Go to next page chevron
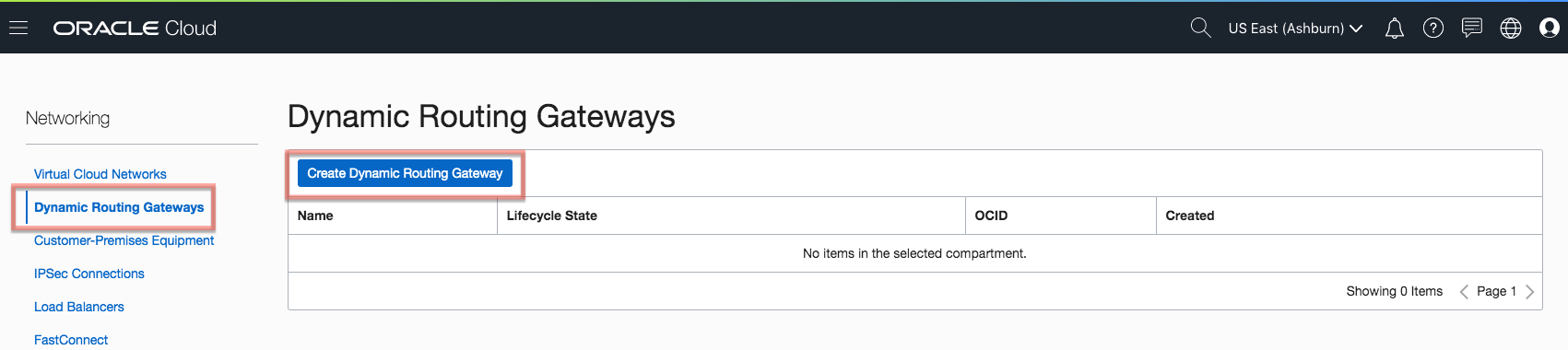Viewport: 1568px width, 350px height. point(1530,292)
